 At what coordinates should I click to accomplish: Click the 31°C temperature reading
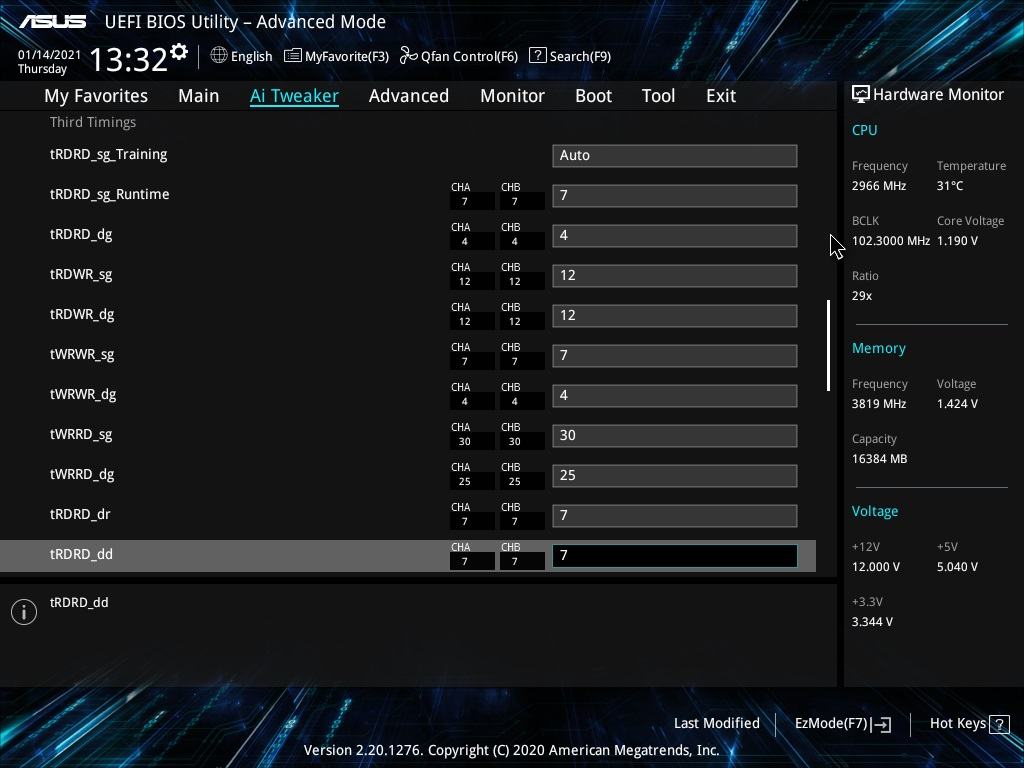pos(950,186)
